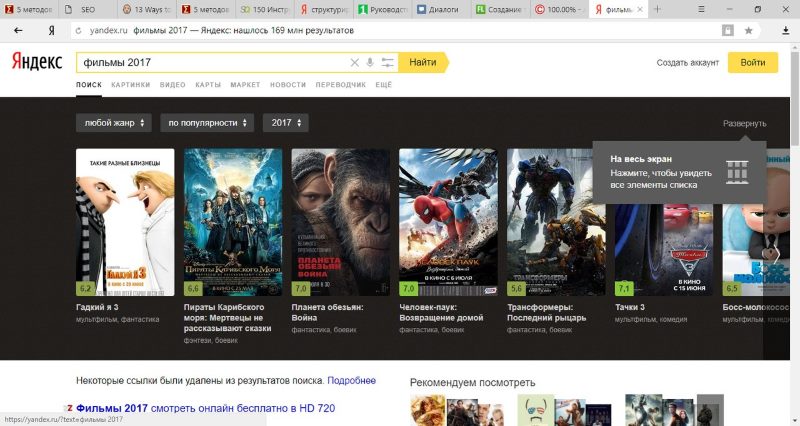Image resolution: width=800 pixels, height=426 pixels.
Task: Click 'Подробнее' link about removed results
Action: 352,381
